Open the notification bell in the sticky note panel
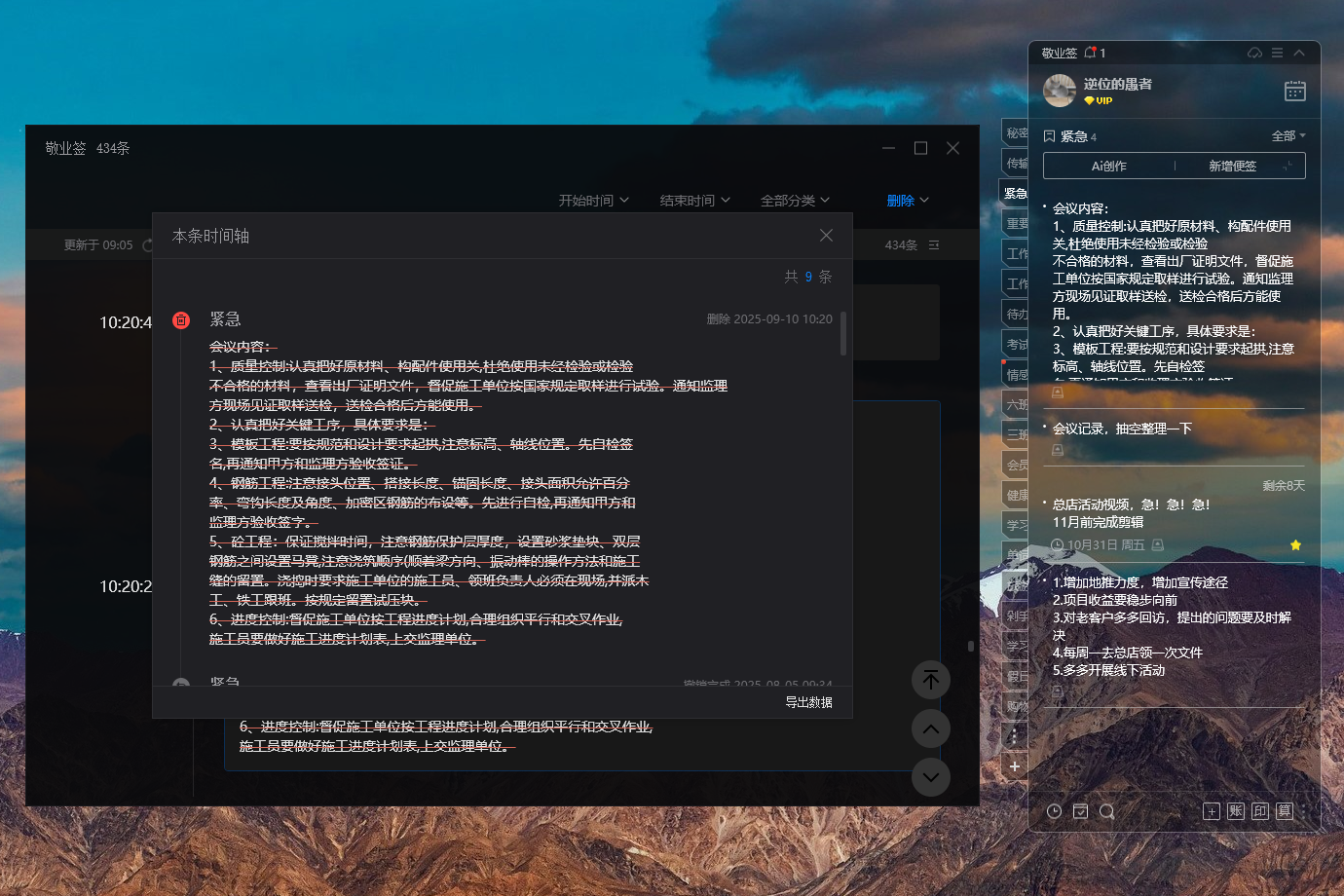The image size is (1344, 896). pyautogui.click(x=1091, y=53)
